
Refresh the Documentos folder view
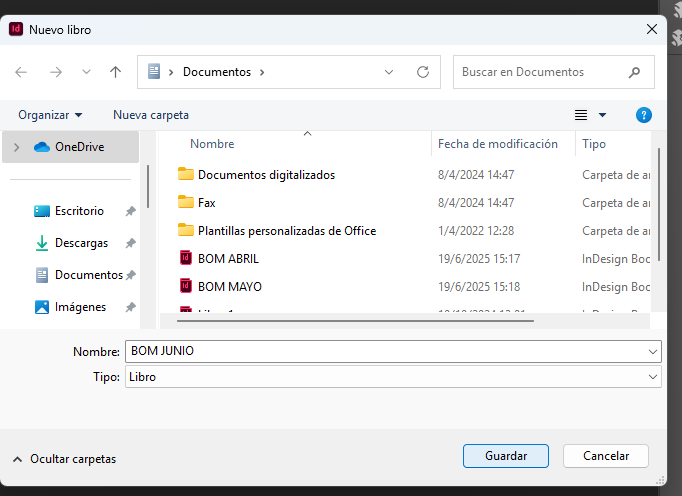coord(423,72)
